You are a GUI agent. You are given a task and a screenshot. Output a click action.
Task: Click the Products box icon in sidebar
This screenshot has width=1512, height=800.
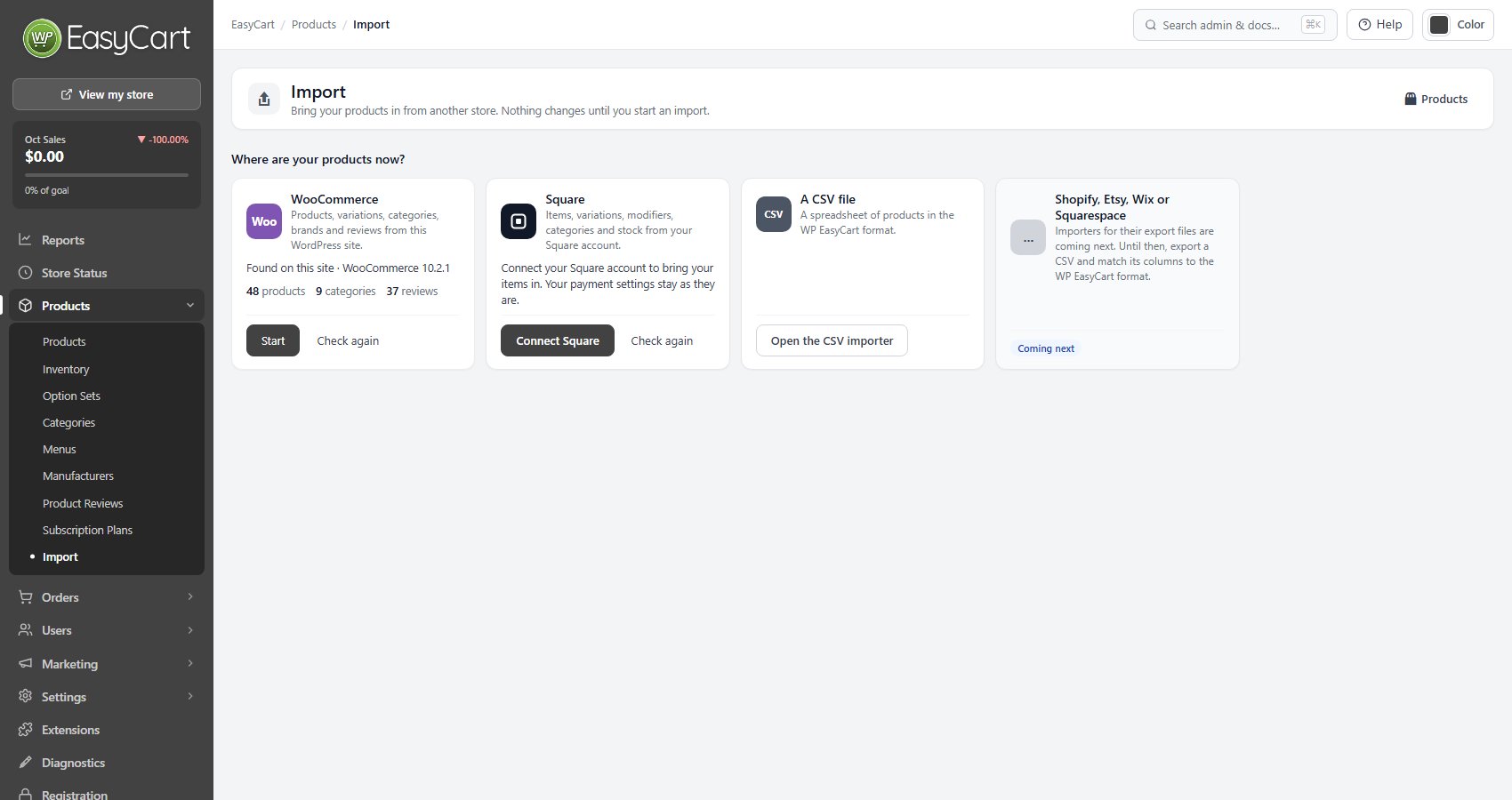click(26, 306)
